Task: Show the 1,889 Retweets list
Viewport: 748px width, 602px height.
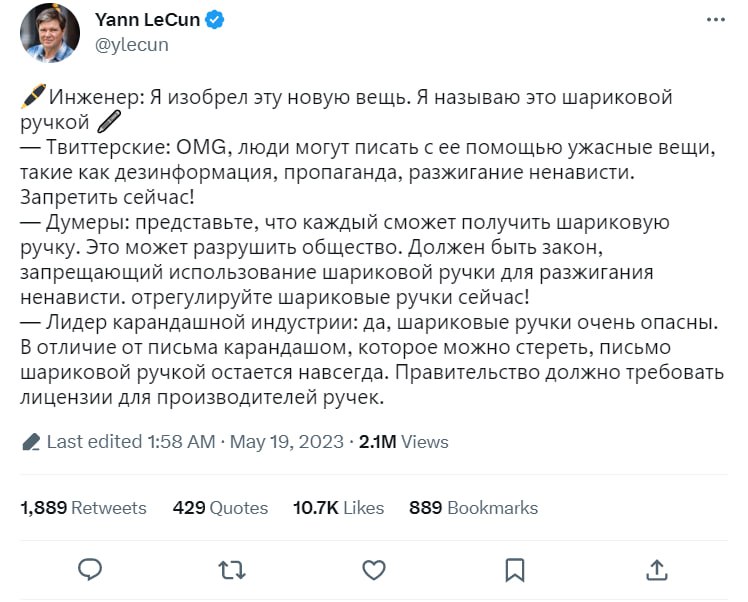Action: click(83, 508)
